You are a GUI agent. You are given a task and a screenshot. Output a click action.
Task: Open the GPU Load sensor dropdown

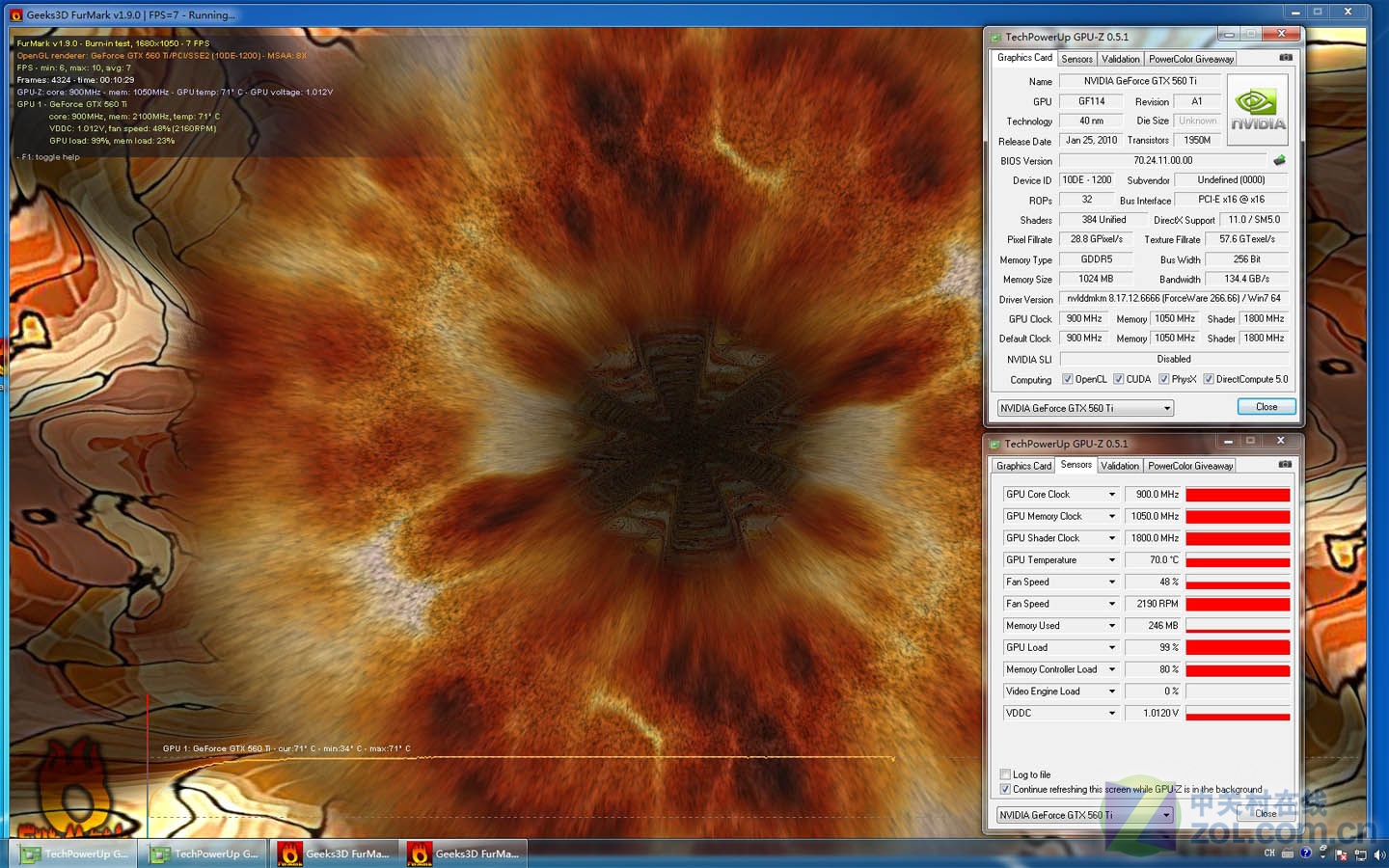pos(1111,647)
